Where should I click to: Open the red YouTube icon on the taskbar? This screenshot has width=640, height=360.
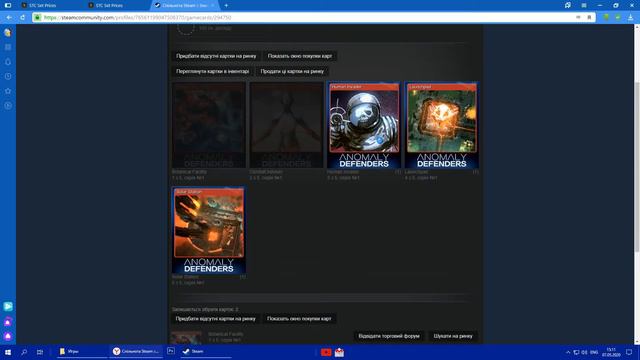[326, 352]
